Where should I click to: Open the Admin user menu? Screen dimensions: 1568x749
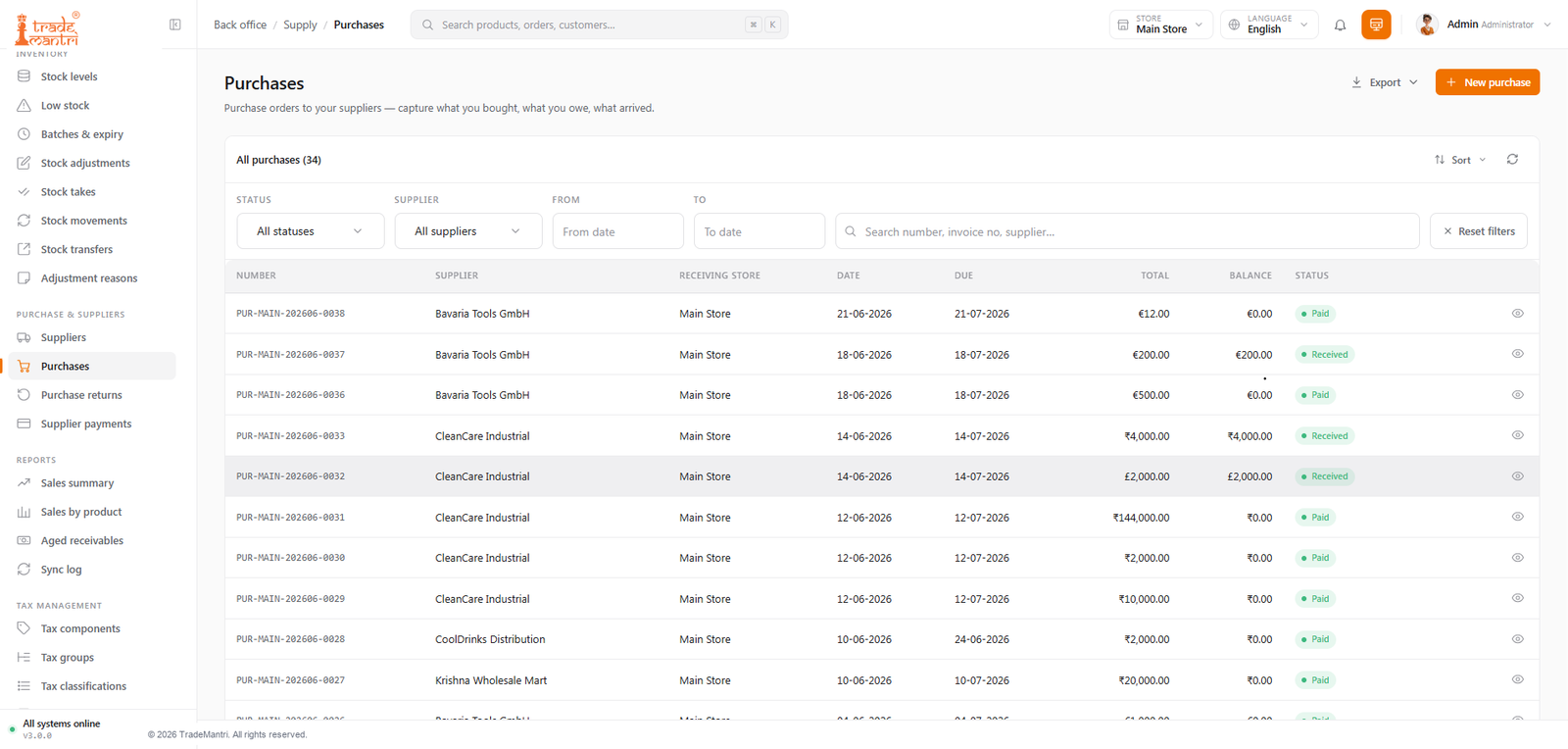coord(1484,25)
